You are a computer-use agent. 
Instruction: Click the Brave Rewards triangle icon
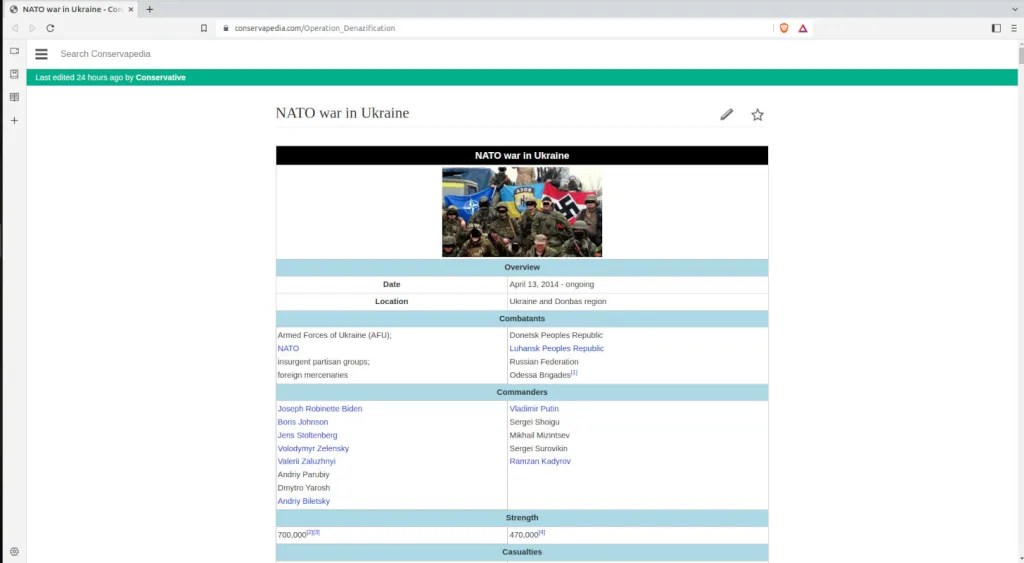803,28
